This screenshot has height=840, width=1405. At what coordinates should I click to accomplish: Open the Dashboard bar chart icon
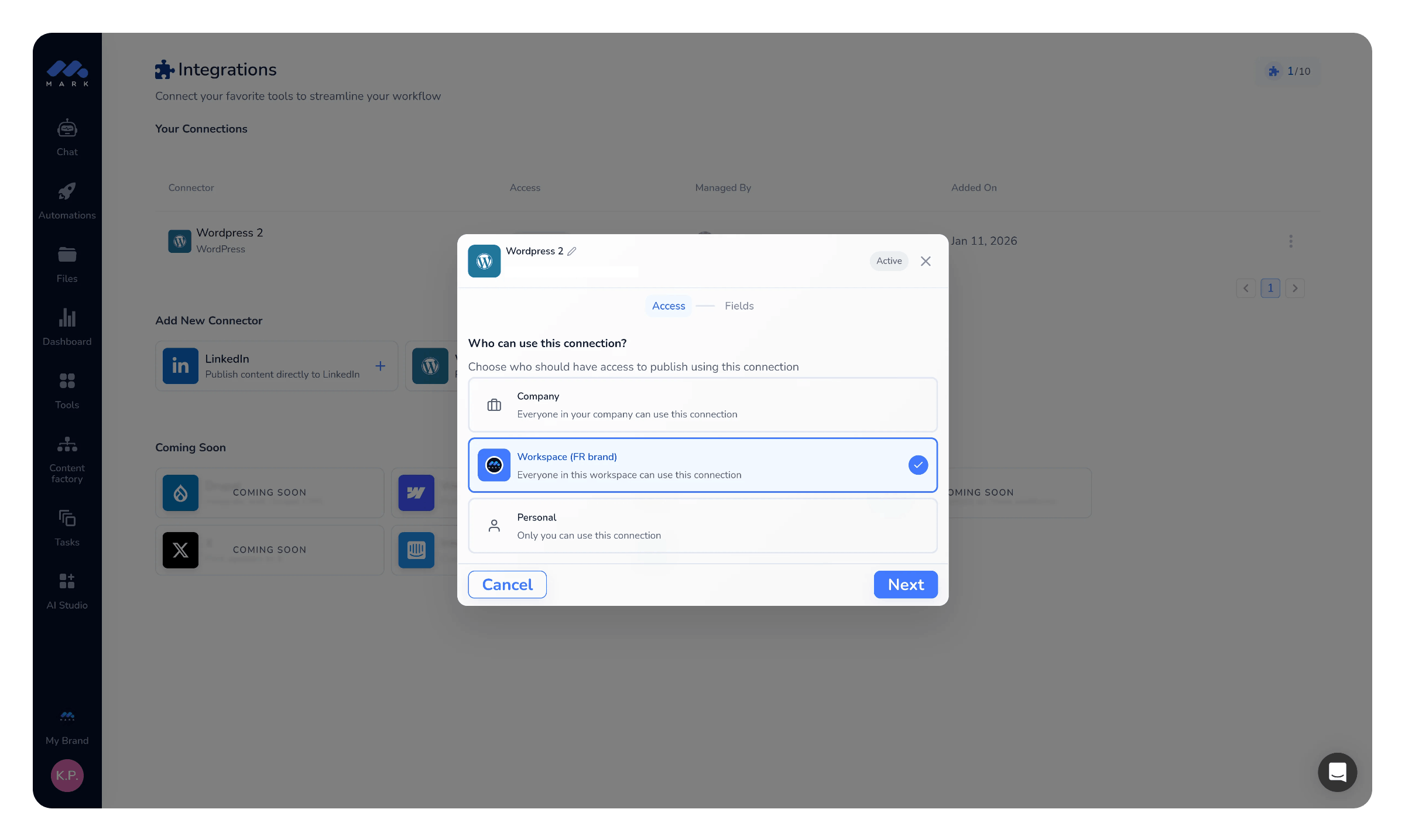tap(67, 317)
